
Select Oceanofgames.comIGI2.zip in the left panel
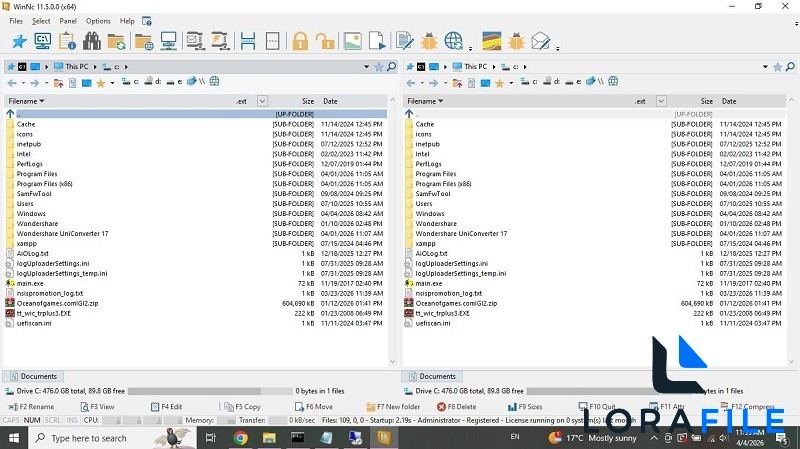(x=196, y=303)
